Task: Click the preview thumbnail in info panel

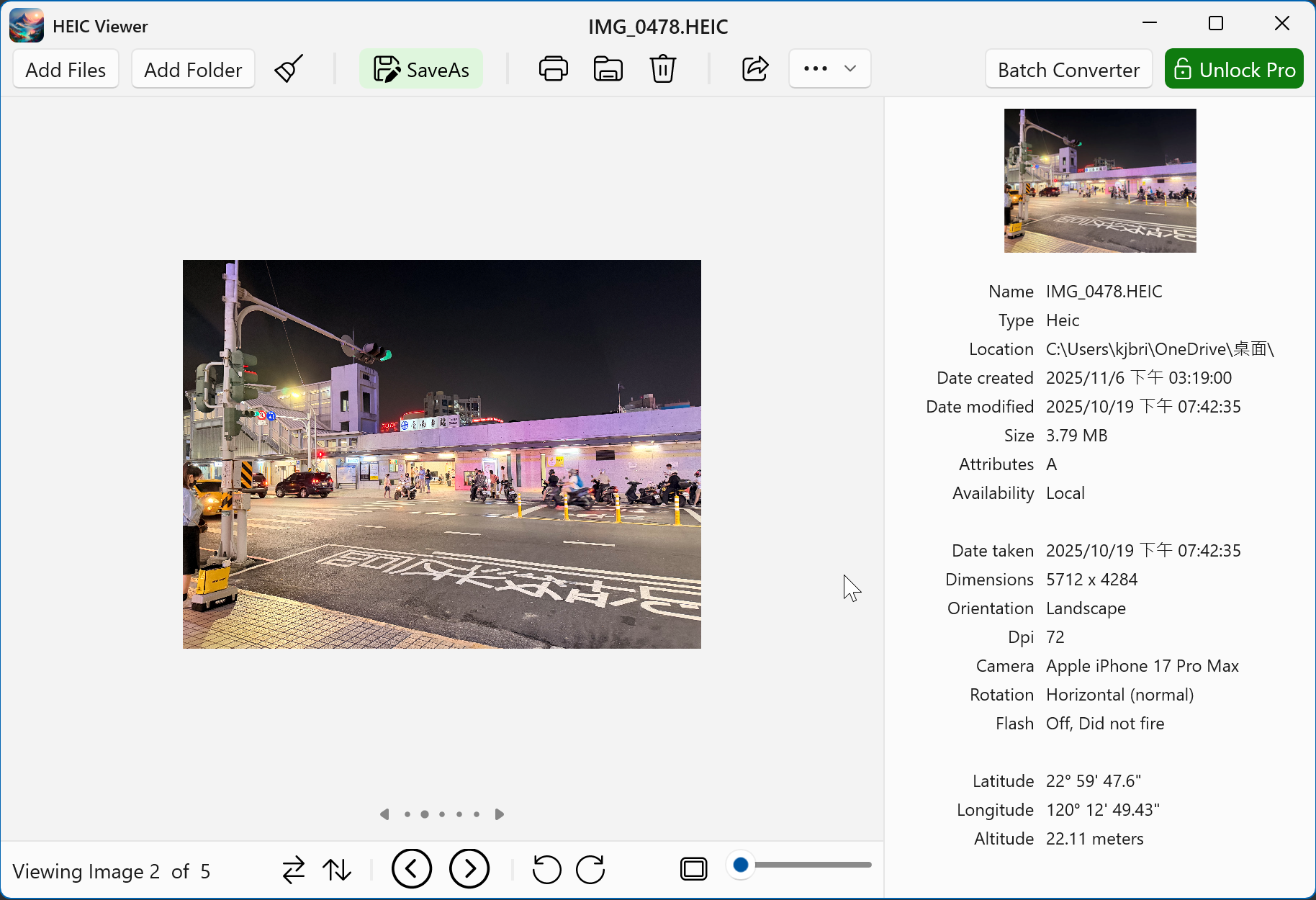Action: pyautogui.click(x=1100, y=181)
